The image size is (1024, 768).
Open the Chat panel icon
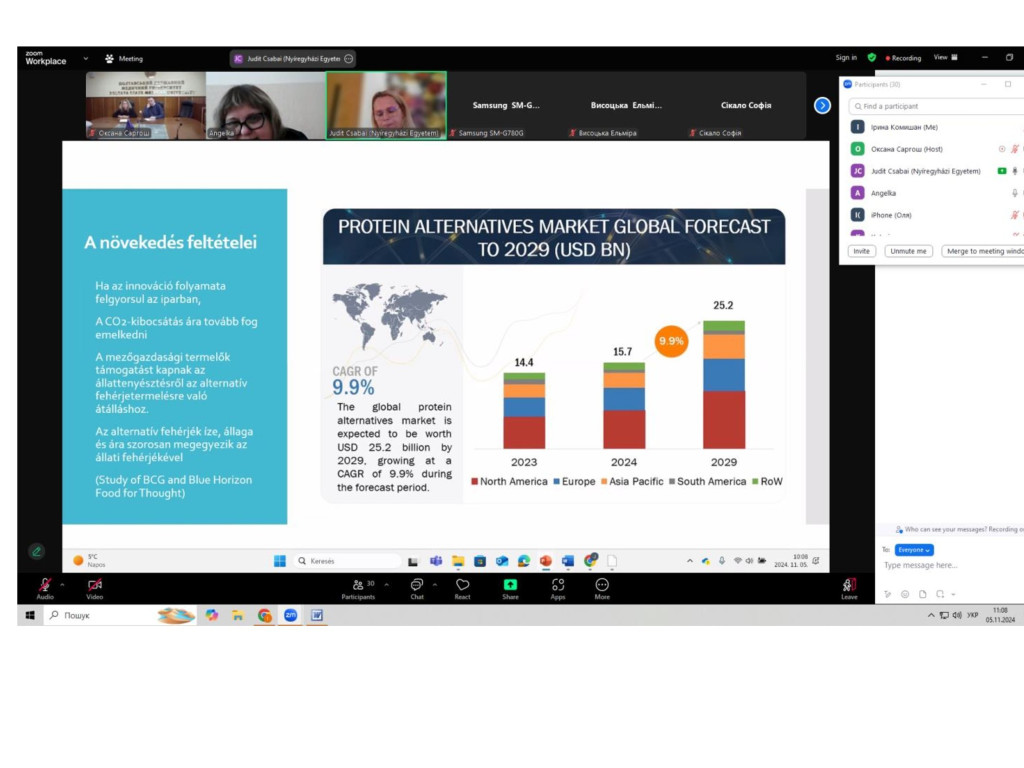click(x=417, y=585)
